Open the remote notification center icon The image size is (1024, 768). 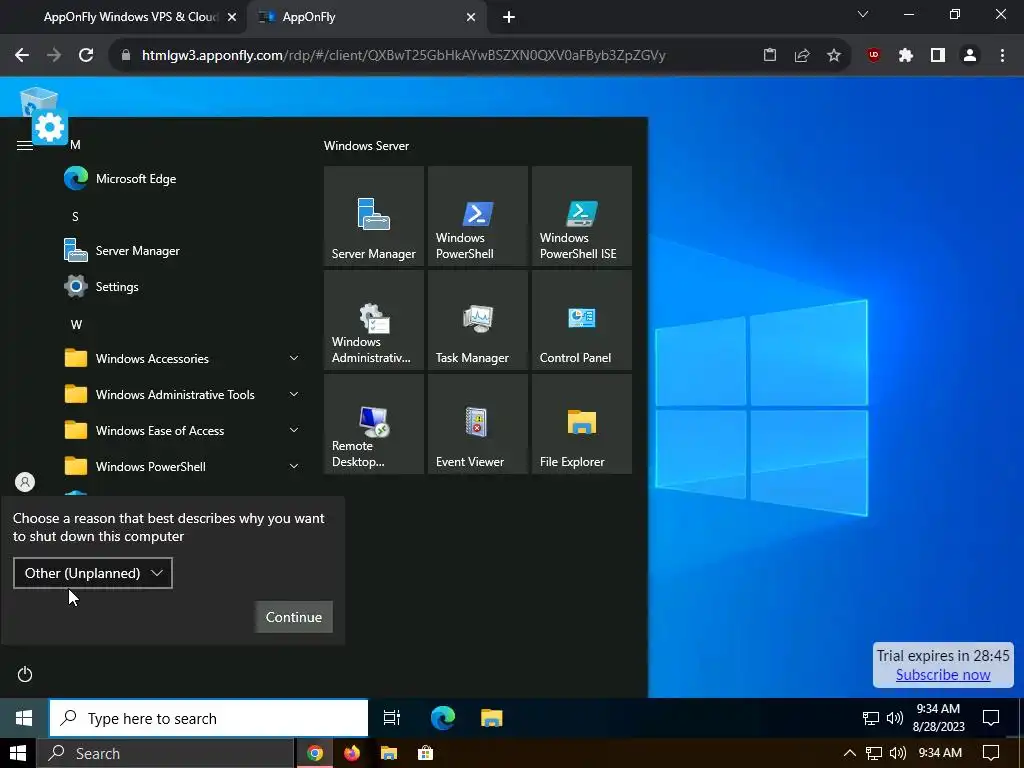(991, 718)
